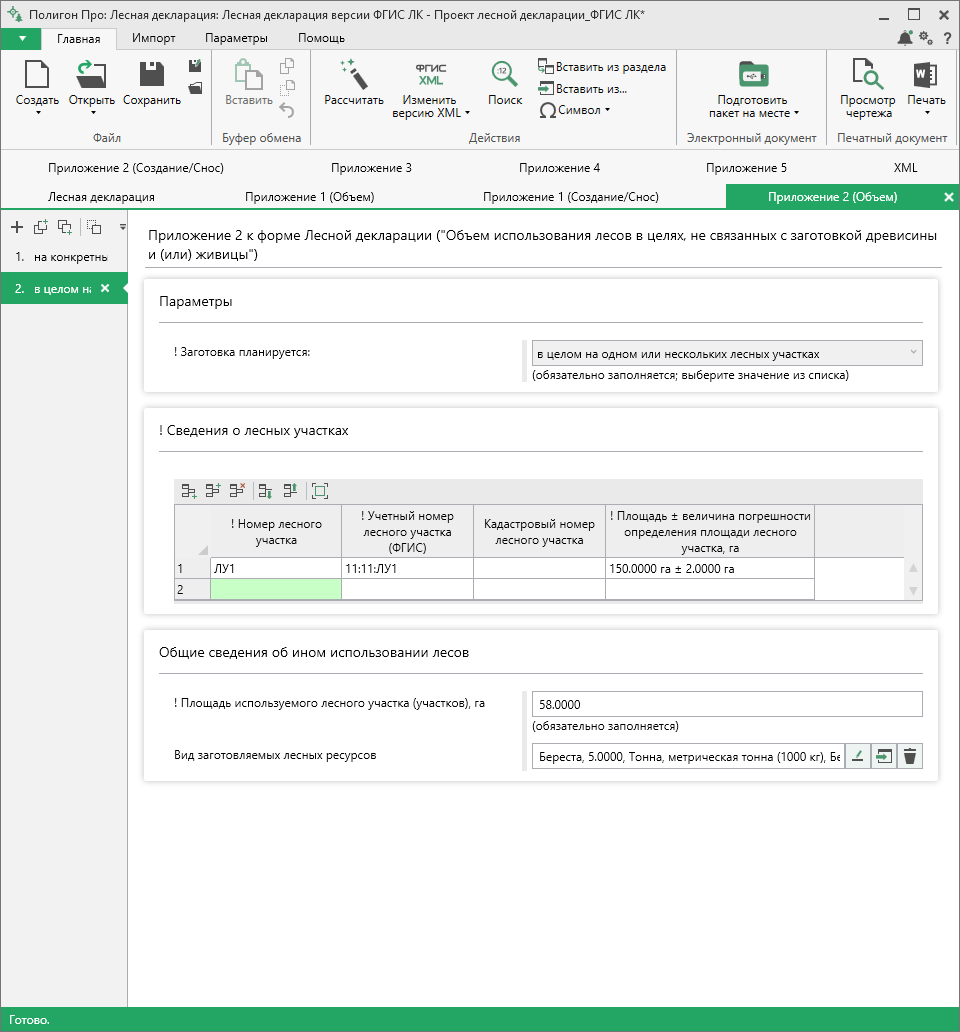
Task: Click the Создать new document icon
Action: coord(37,74)
